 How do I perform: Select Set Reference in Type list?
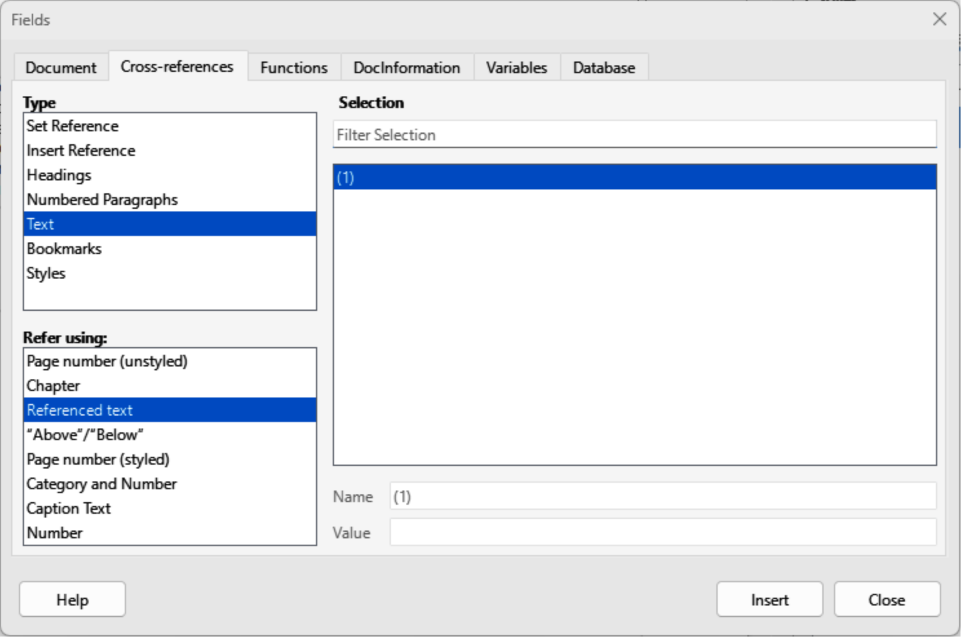click(72, 126)
